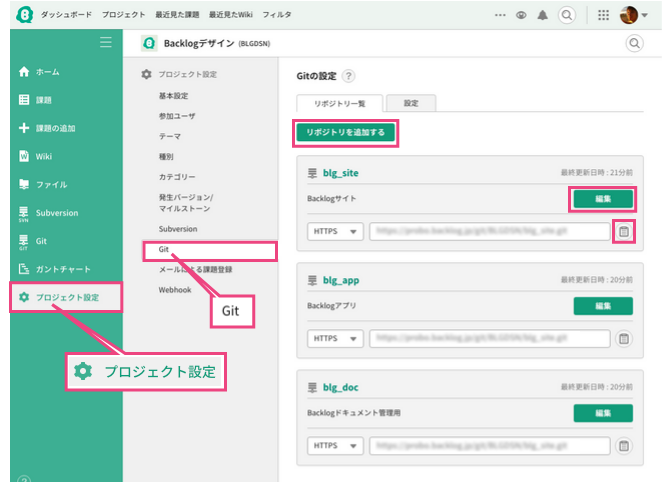Screen dimensions: 662x482
Task: Open カテゴリー settings
Action: 177,177
